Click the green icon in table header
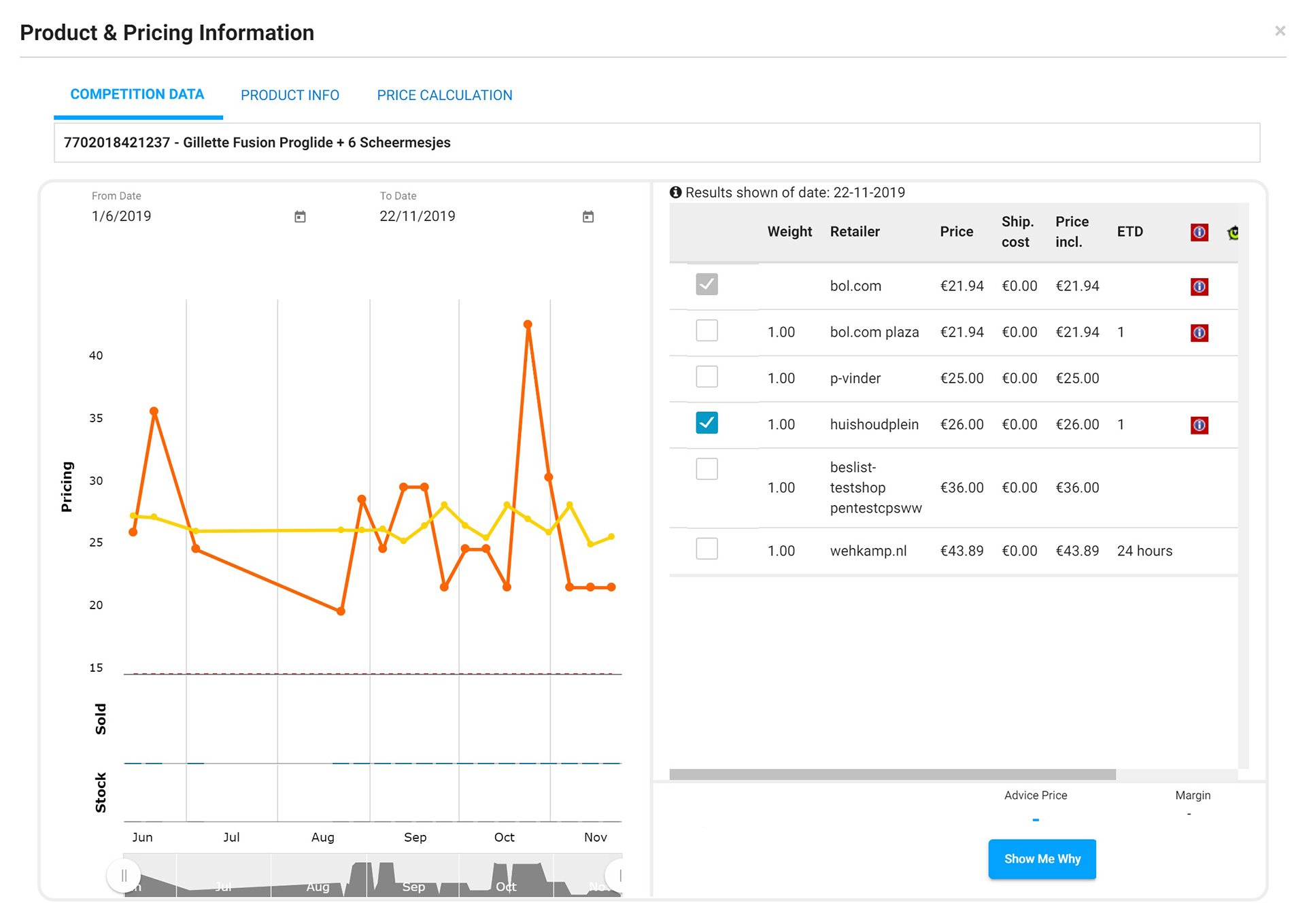This screenshot has width=1292, height=924. (x=1233, y=233)
